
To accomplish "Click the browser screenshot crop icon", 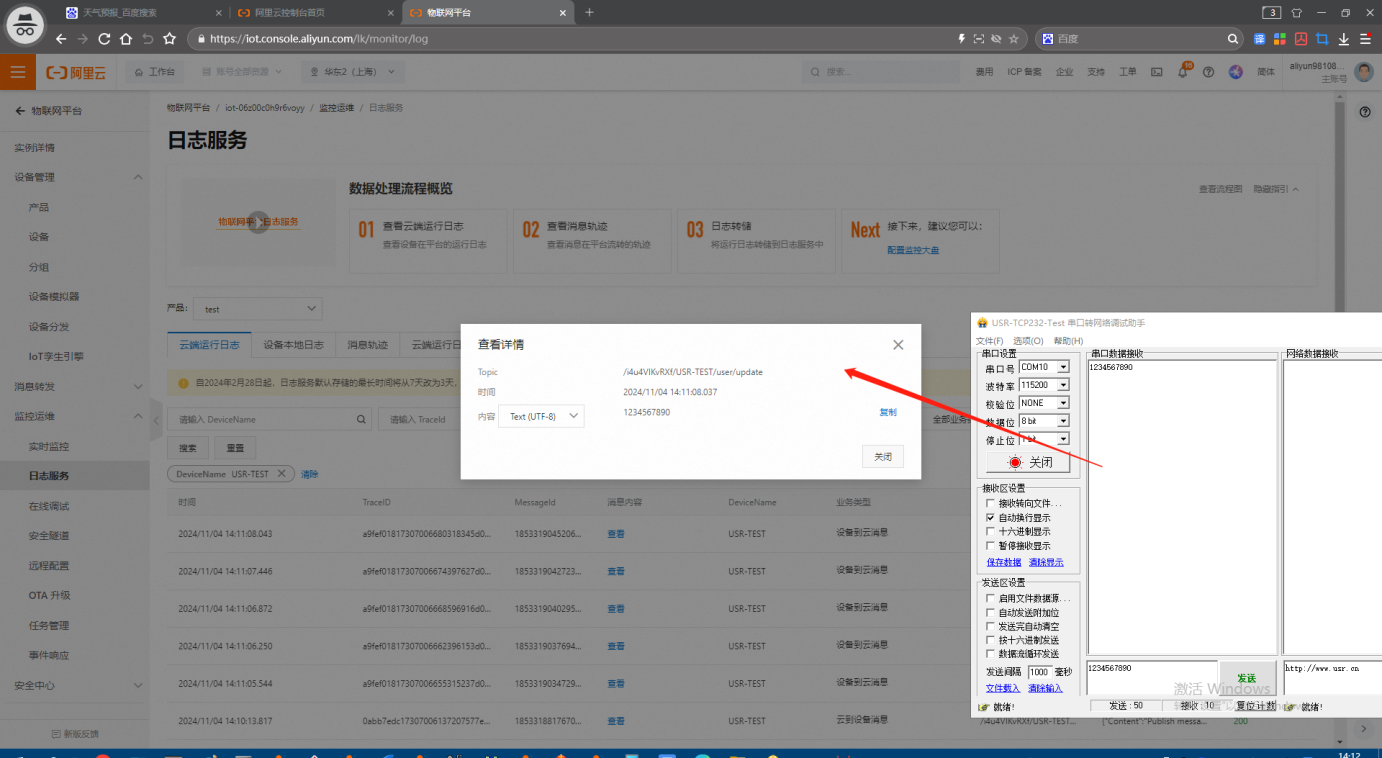I will pos(1322,39).
